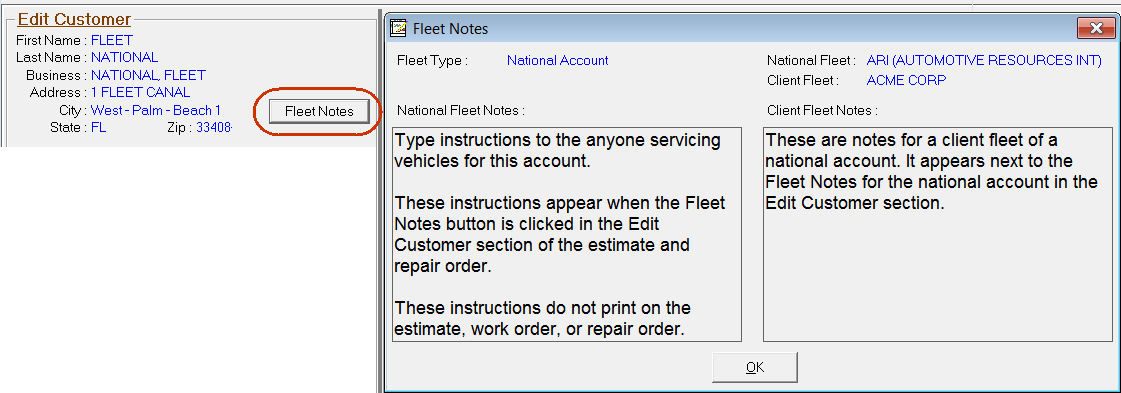Select the Last Name value NATIONAL
1121x393 pixels.
pos(124,57)
